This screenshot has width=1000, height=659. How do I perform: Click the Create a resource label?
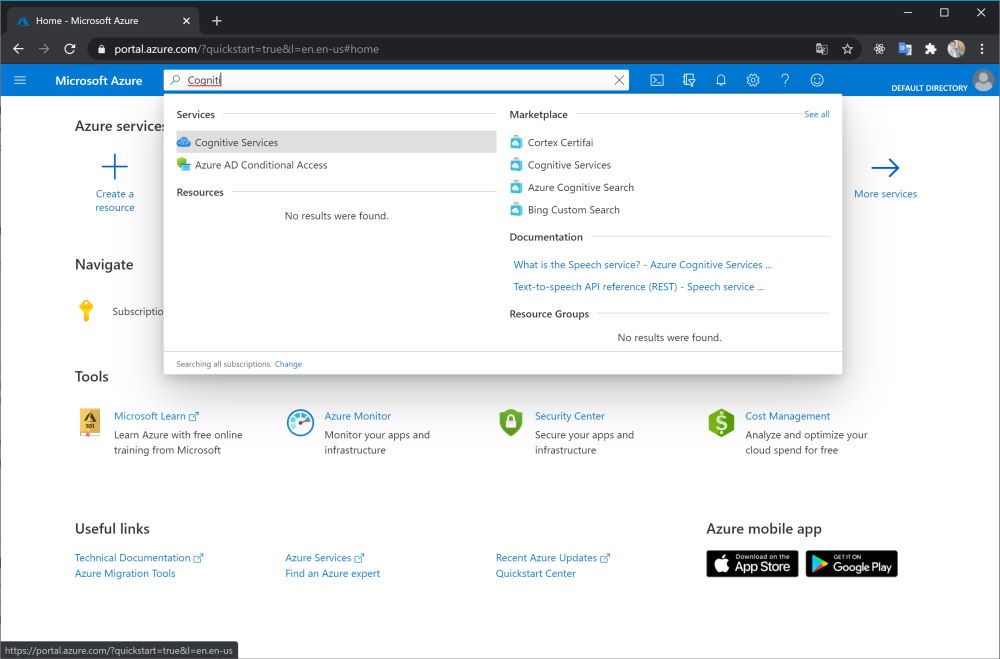pyautogui.click(x=115, y=200)
